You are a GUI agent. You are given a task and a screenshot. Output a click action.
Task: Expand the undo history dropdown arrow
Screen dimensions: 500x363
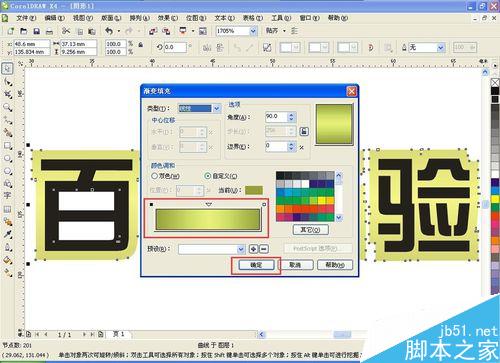119,31
